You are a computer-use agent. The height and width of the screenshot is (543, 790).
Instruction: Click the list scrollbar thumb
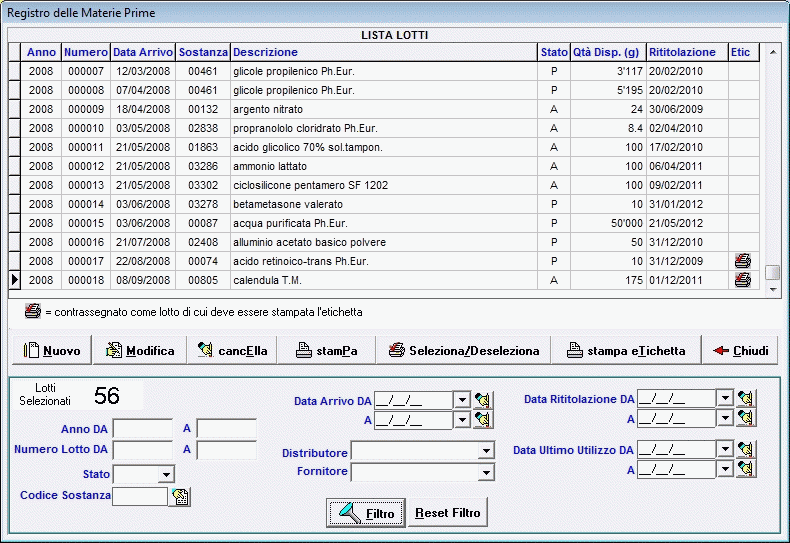(x=772, y=272)
